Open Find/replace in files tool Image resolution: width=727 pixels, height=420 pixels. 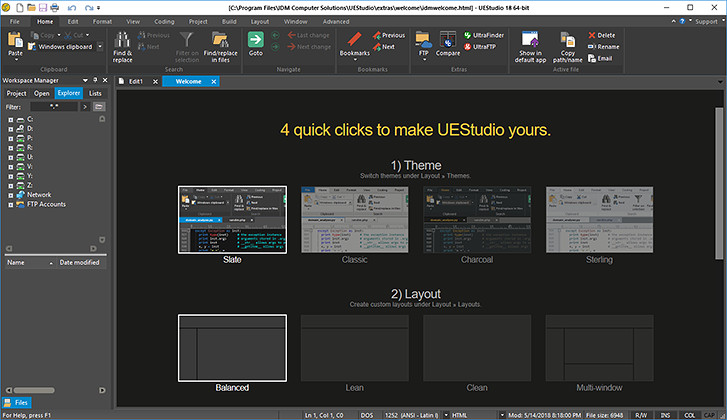pyautogui.click(x=220, y=46)
